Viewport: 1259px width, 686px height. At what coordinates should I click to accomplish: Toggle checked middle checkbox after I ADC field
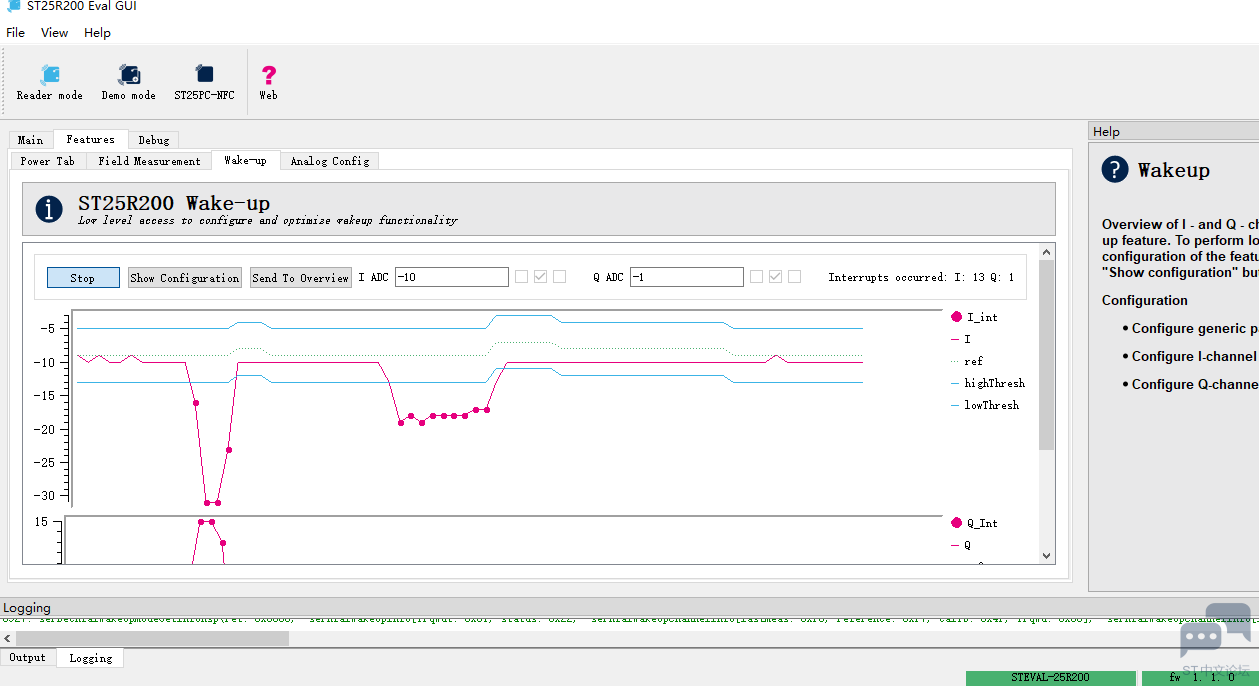click(x=540, y=277)
